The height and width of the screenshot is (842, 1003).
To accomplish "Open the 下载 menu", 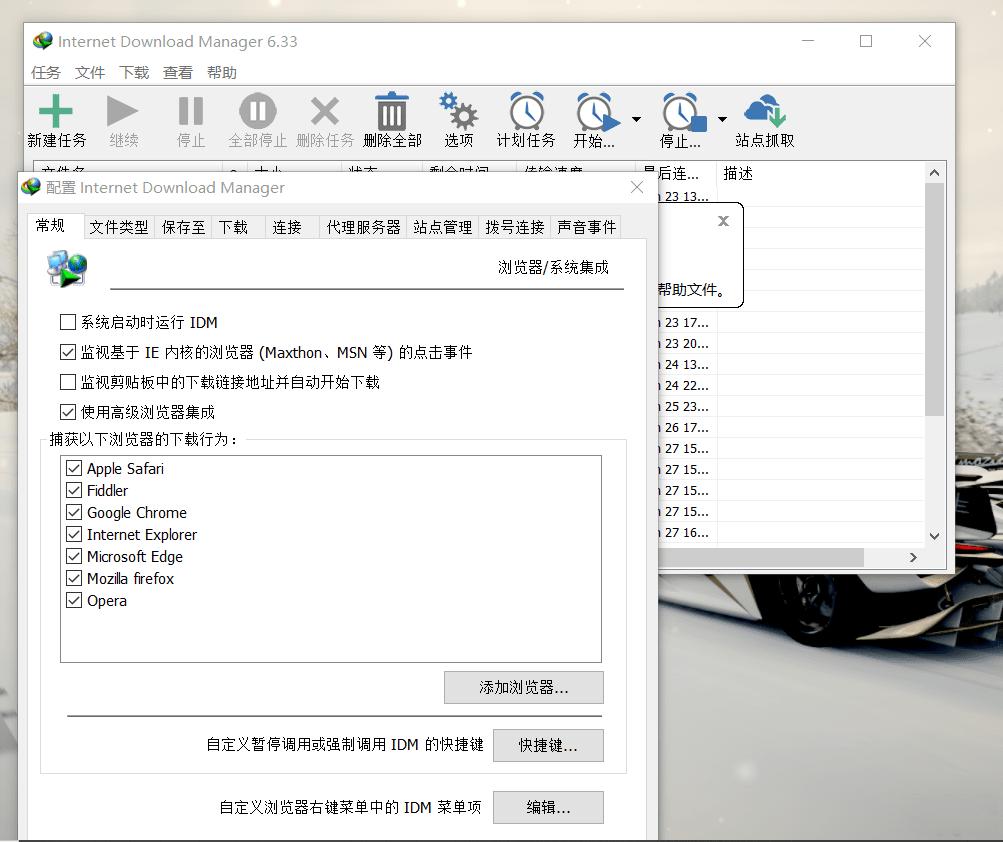I will [135, 71].
